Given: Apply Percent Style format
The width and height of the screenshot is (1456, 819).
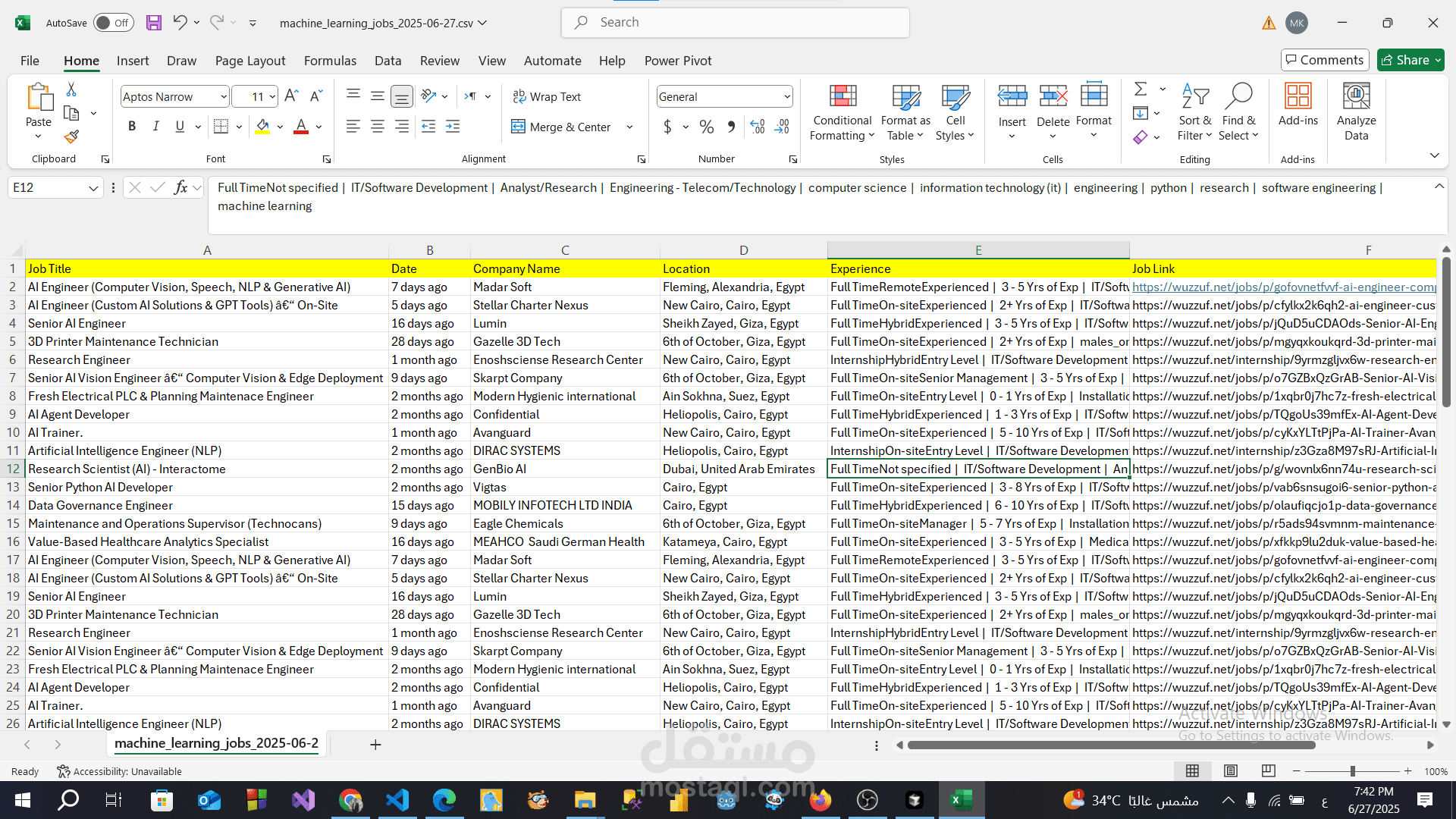Looking at the screenshot, I should 706,127.
